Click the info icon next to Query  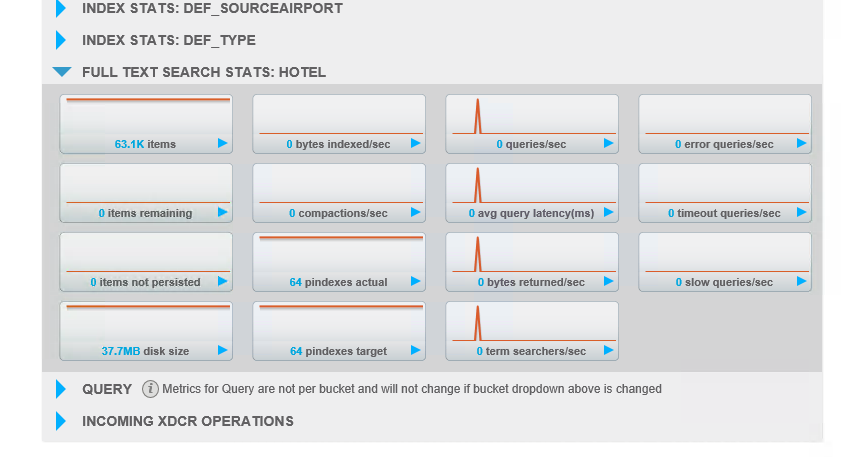(150, 389)
